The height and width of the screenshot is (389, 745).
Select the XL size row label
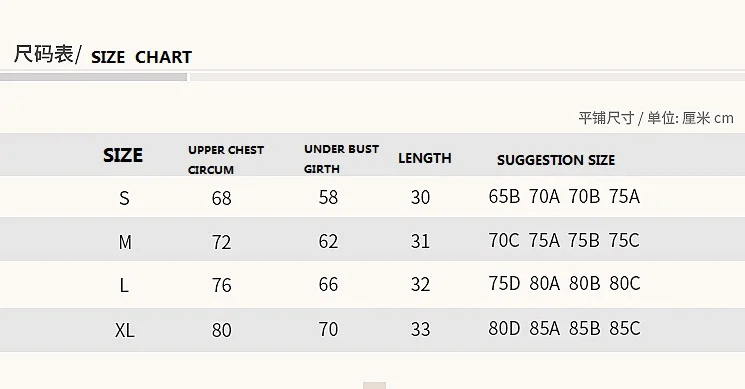pos(124,330)
